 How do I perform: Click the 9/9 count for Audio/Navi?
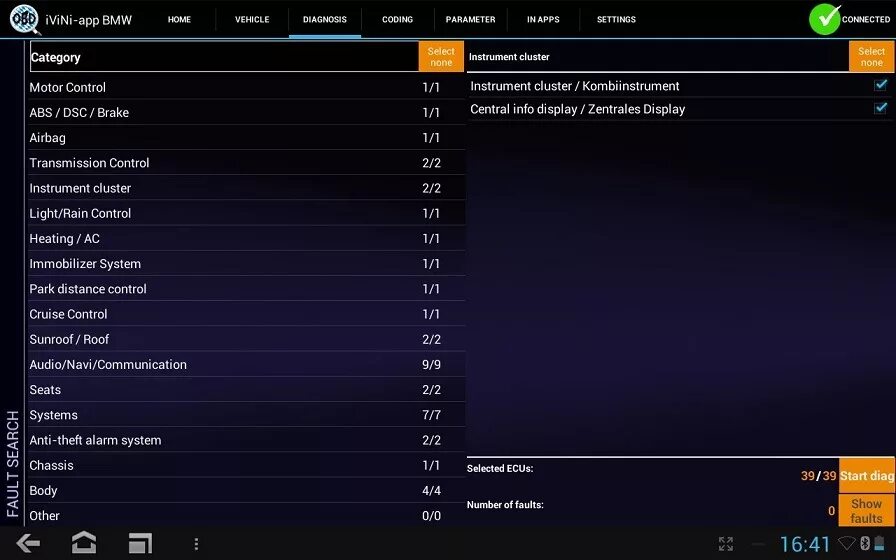(x=431, y=365)
